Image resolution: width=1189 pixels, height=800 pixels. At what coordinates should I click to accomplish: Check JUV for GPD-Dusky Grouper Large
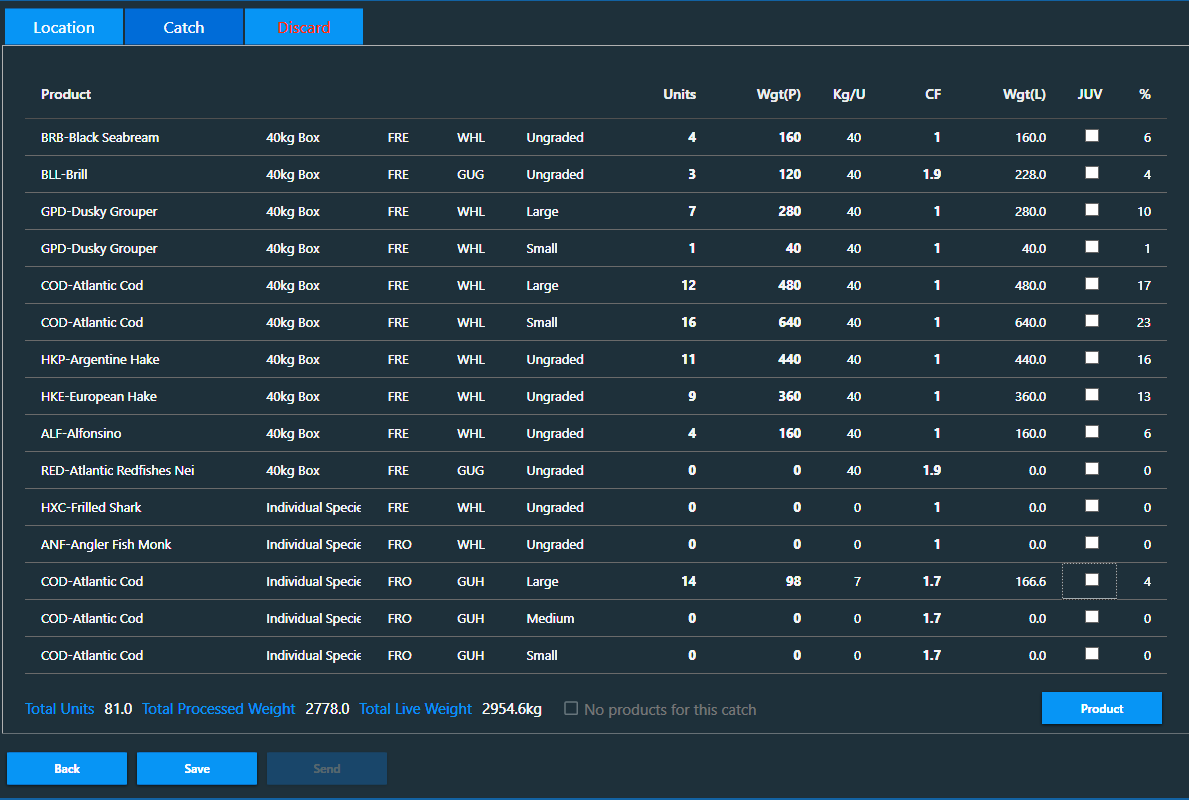coord(1091,209)
